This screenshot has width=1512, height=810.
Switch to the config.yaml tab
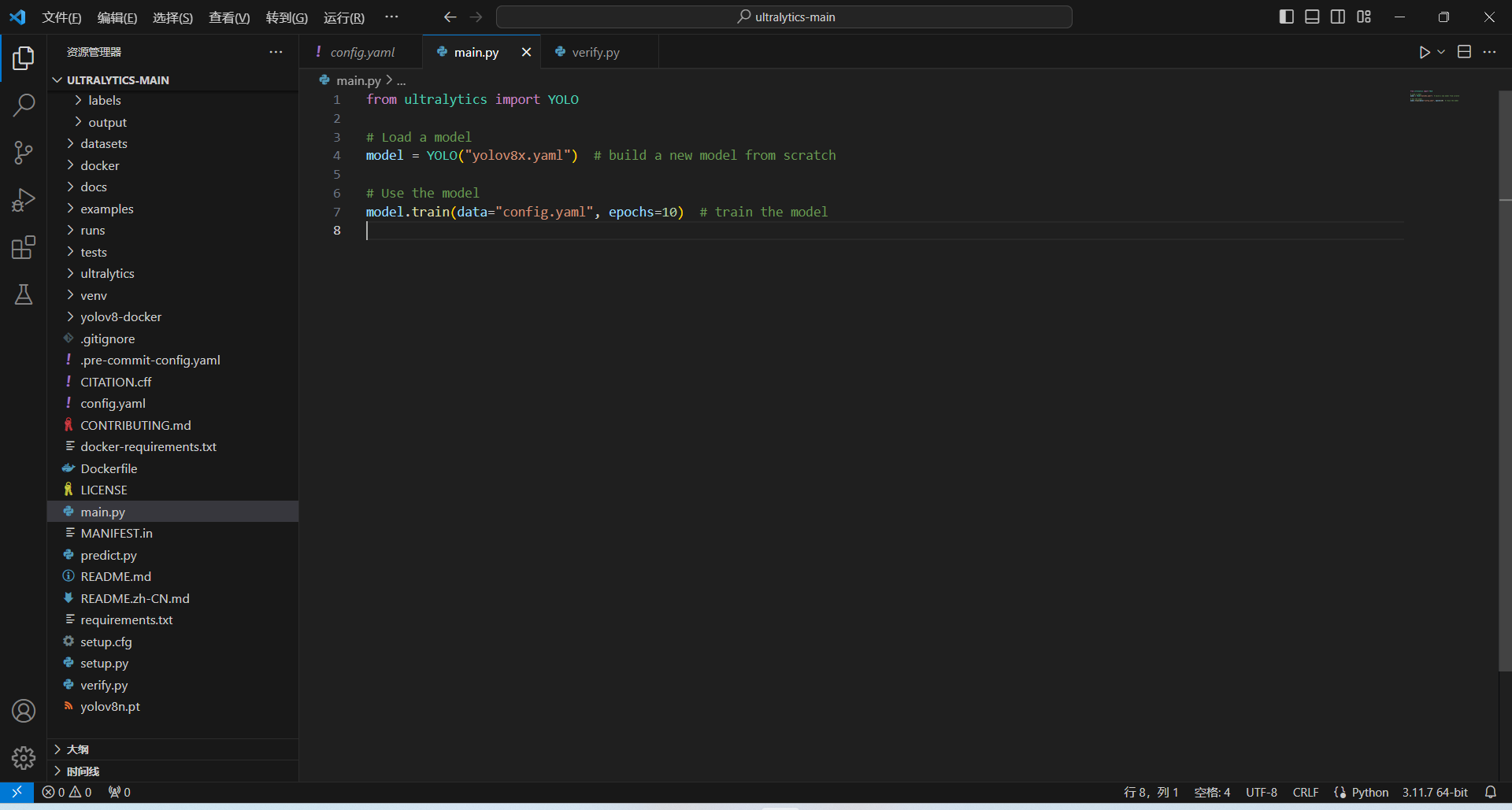pos(362,52)
